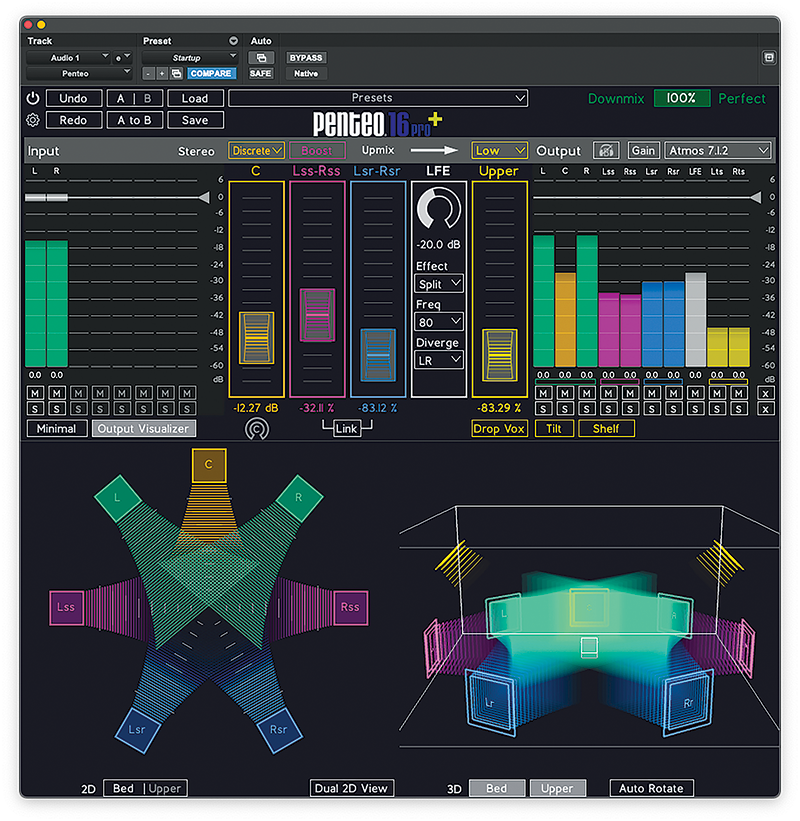Open the Atmos 7.1.2 output format dropdown

pyautogui.click(x=718, y=151)
